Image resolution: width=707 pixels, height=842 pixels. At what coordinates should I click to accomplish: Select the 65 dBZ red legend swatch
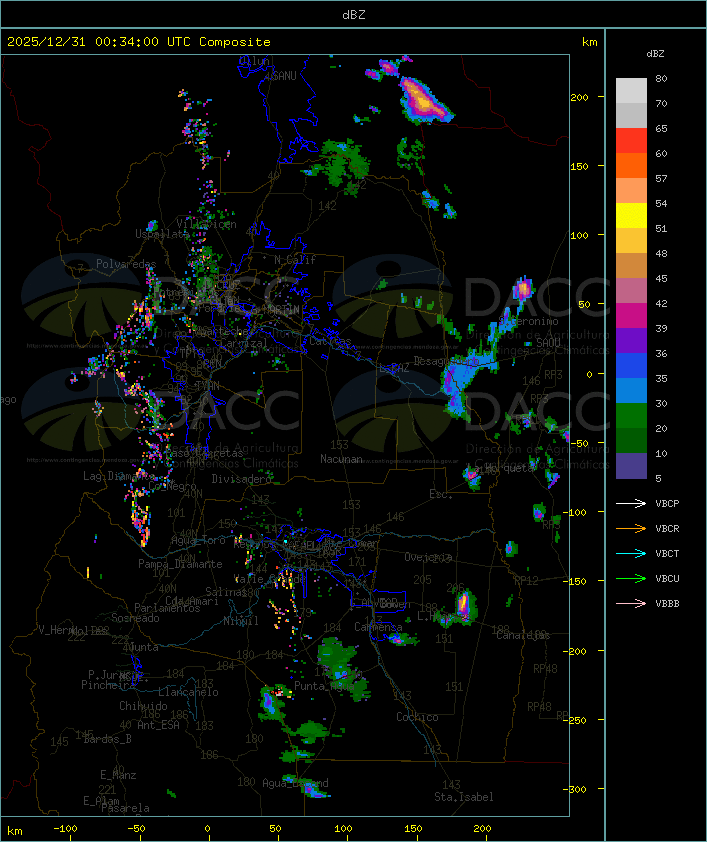[x=631, y=141]
